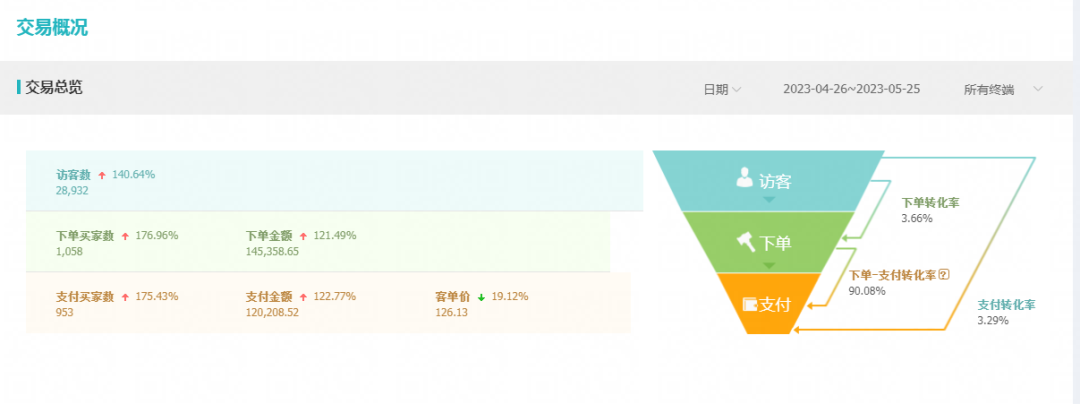Select the 支付金额 metric
This screenshot has width=1080, height=404.
coord(269,297)
